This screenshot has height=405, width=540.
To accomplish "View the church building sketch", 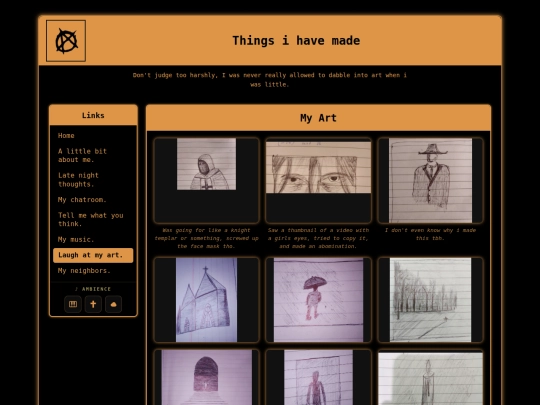I will coord(207,300).
